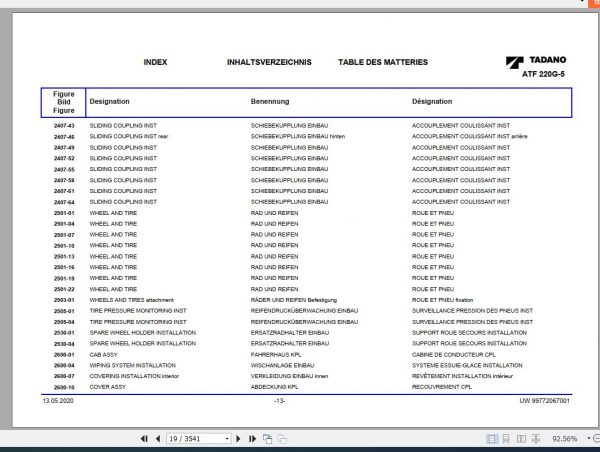Click 'SCHIEBEKUPPLUNG EINBAU hinten' entry
600x452 pixels.
298,136
